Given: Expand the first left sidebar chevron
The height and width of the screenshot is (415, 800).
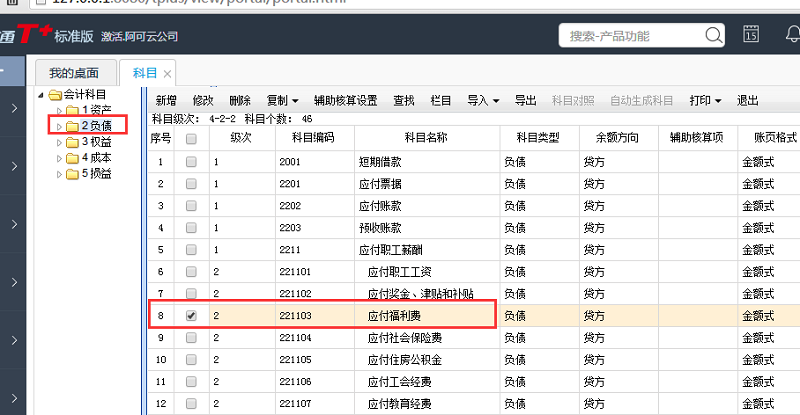Looking at the screenshot, I should 14,108.
